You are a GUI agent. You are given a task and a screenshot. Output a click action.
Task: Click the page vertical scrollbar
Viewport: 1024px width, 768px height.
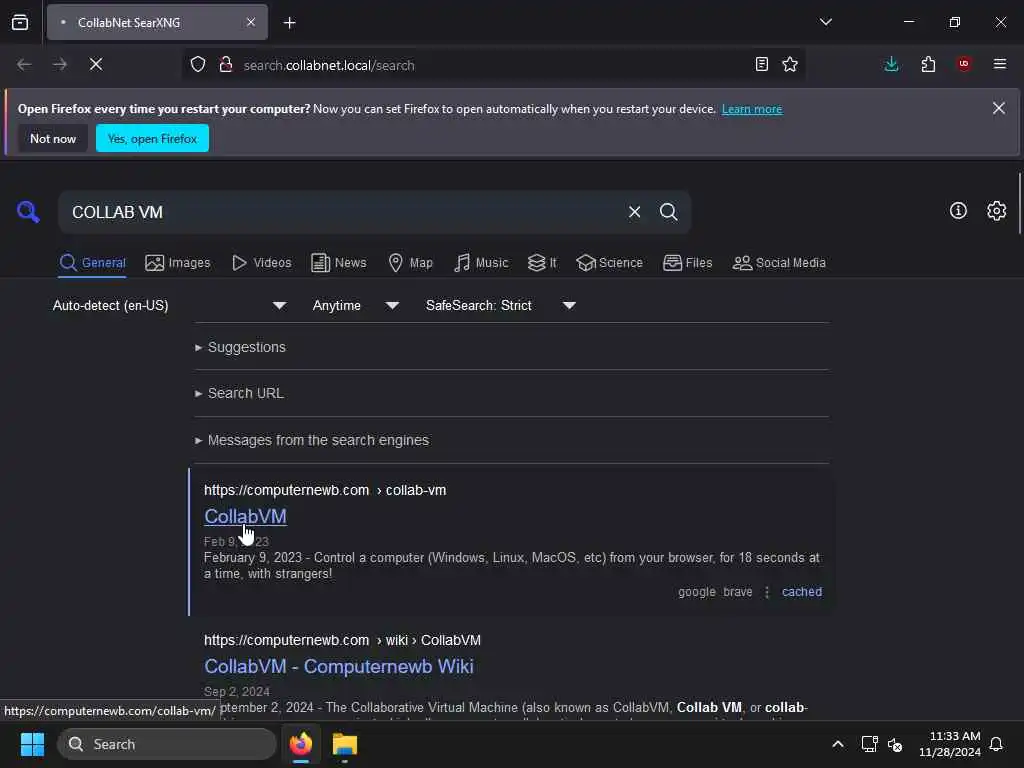(1019, 204)
